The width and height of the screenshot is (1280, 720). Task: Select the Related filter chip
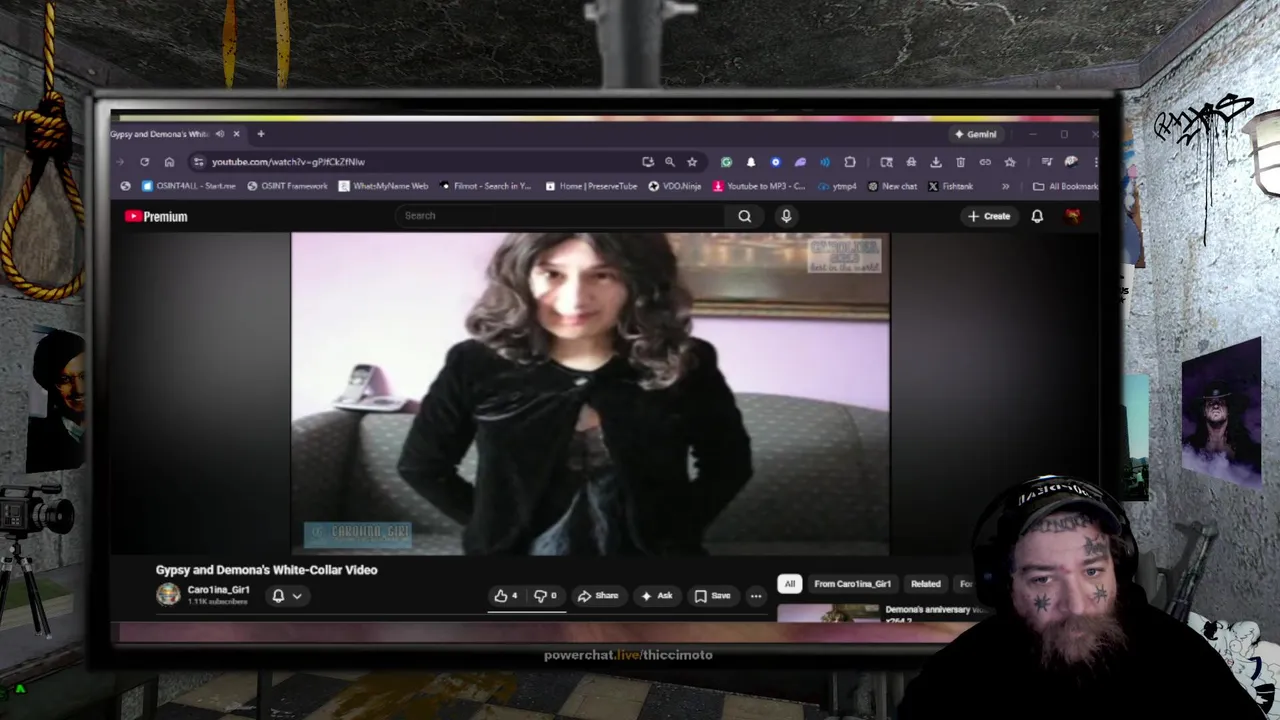(925, 584)
